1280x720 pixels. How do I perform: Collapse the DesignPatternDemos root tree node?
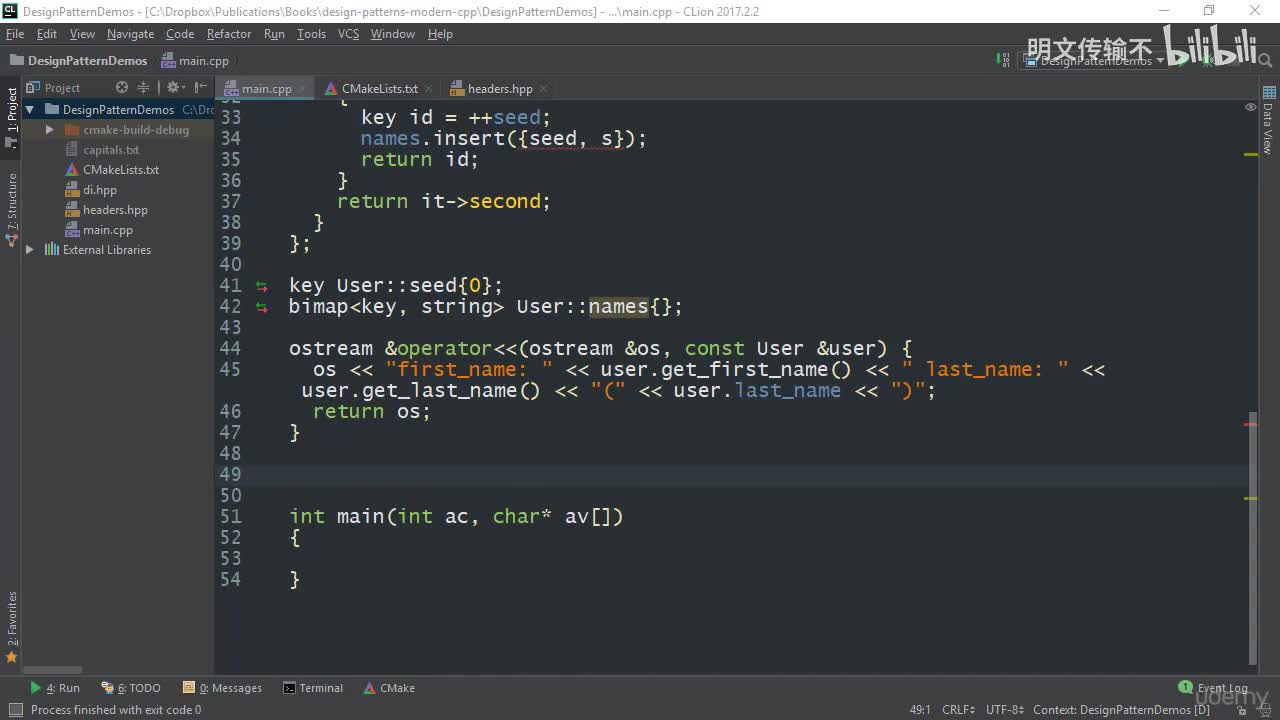click(30, 110)
